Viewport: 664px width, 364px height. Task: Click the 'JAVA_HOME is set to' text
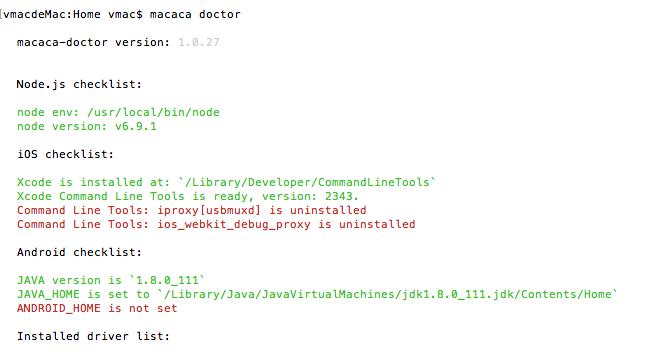[83, 294]
